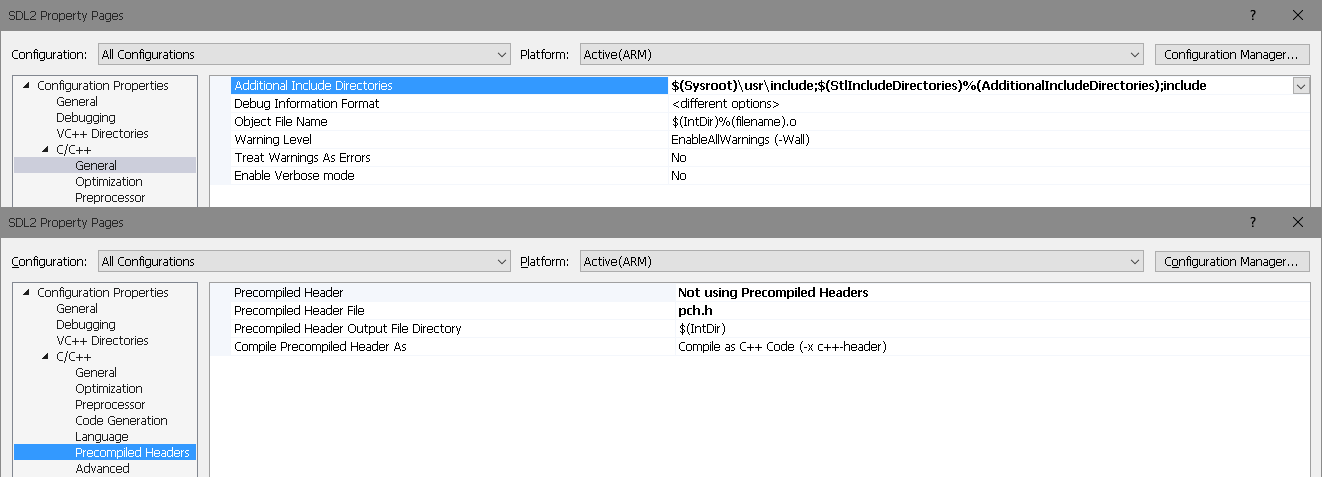This screenshot has height=477, width=1322.
Task: Collapse the C/C++ node in top tree
Action: (45, 150)
